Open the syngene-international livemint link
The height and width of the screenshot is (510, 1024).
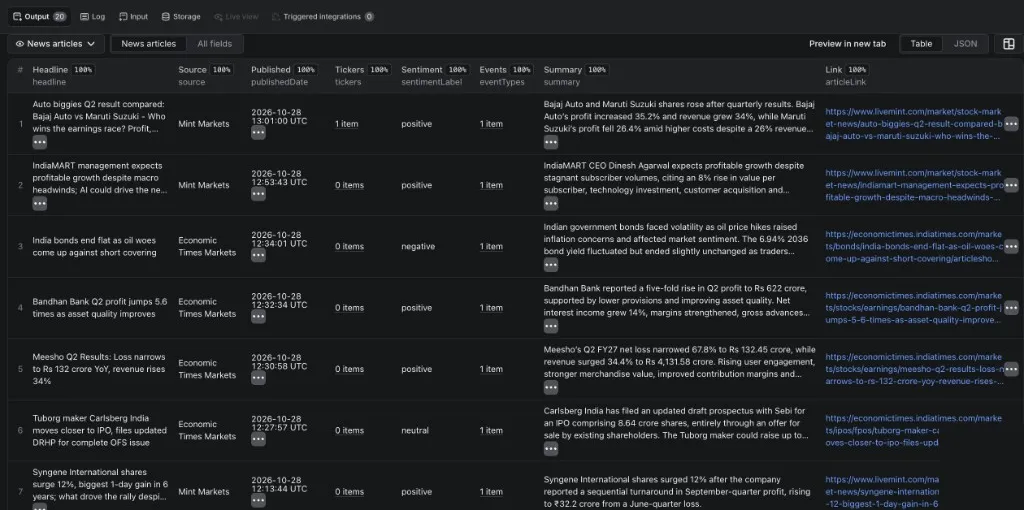882,492
